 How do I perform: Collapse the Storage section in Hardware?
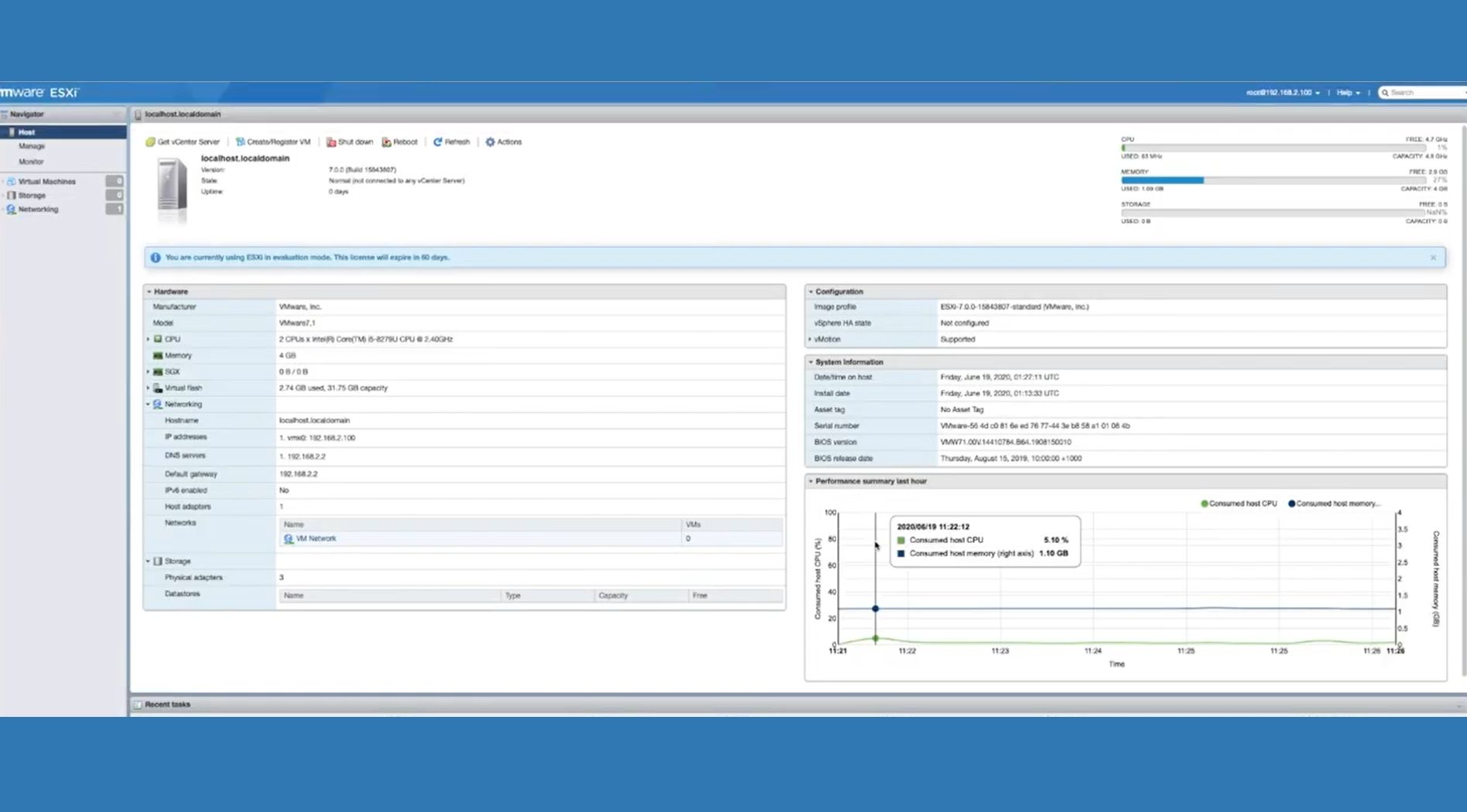(x=149, y=561)
